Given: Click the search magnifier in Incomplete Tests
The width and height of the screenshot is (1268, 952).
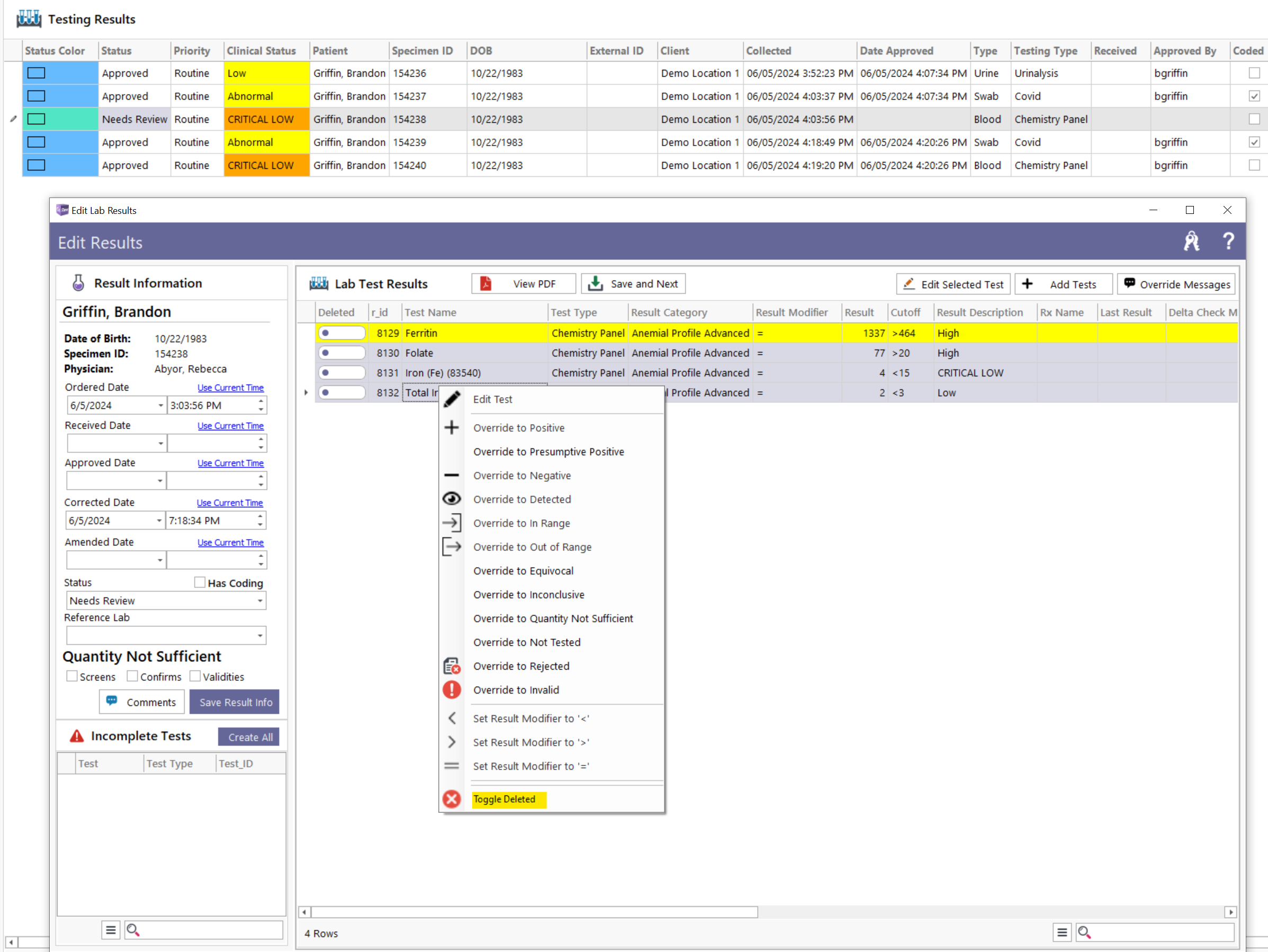Looking at the screenshot, I should 133,930.
